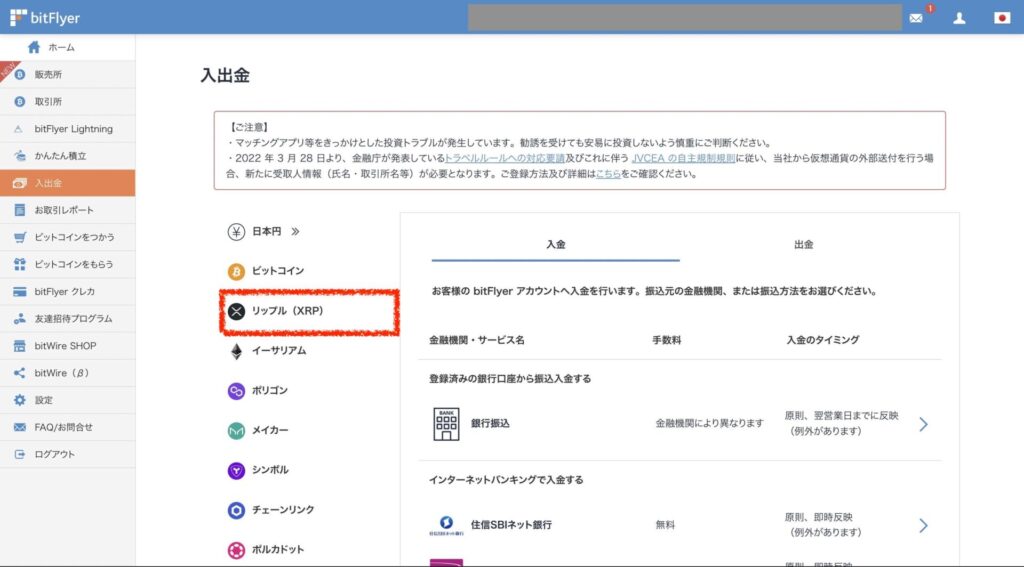Click the 手数料 column header
The height and width of the screenshot is (567, 1024).
pyautogui.click(x=667, y=340)
